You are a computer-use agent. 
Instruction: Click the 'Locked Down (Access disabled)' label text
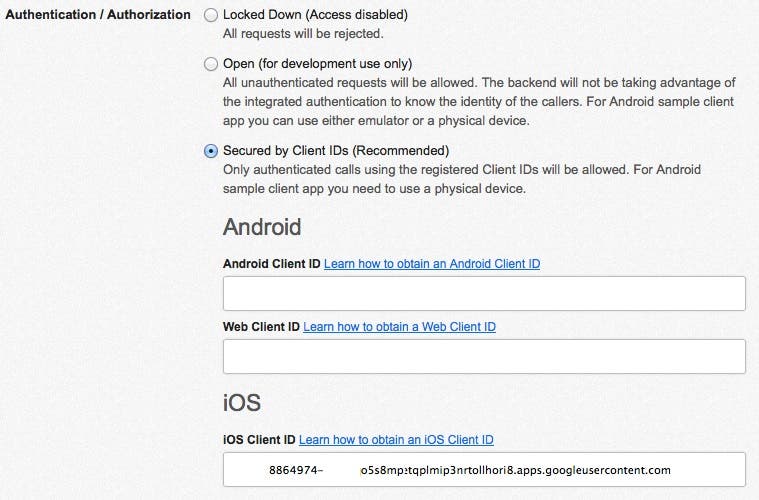[x=315, y=16]
